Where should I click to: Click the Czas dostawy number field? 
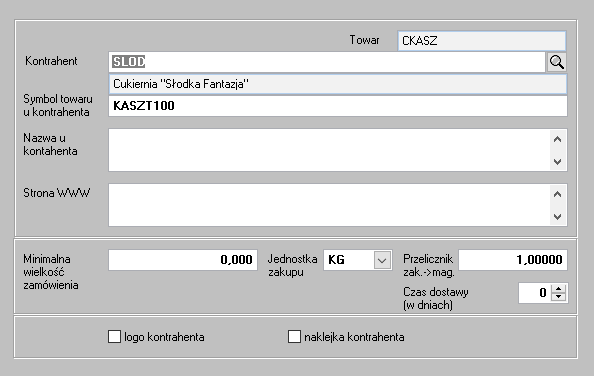pyautogui.click(x=535, y=293)
